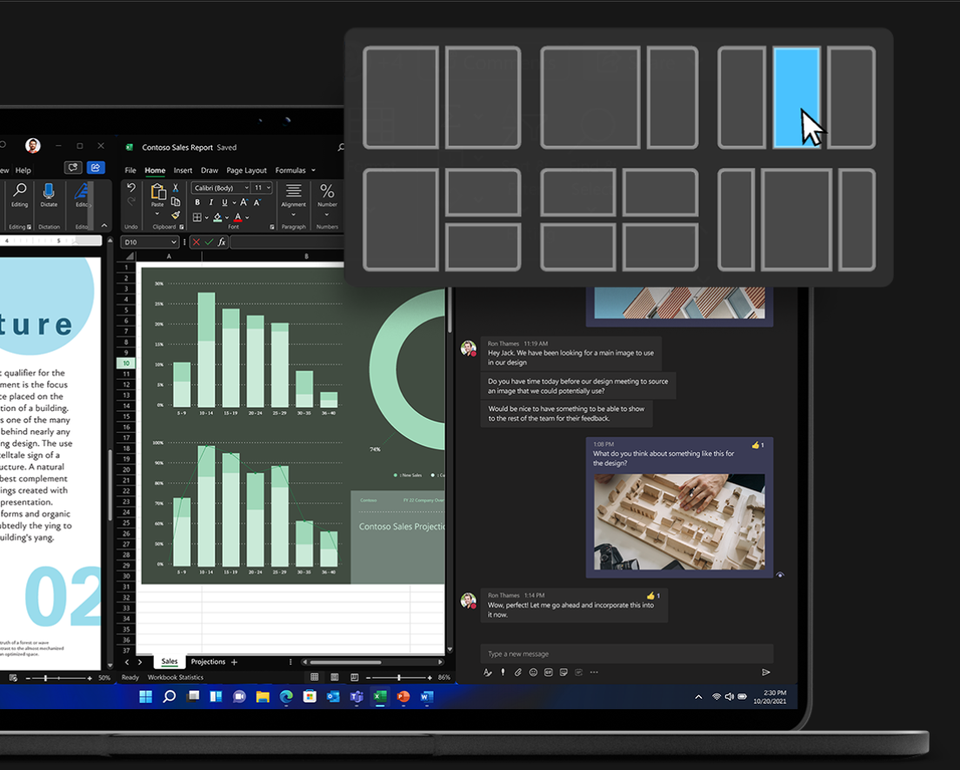Click the Undo arrow in Excel
This screenshot has width=960, height=770.
[130, 189]
